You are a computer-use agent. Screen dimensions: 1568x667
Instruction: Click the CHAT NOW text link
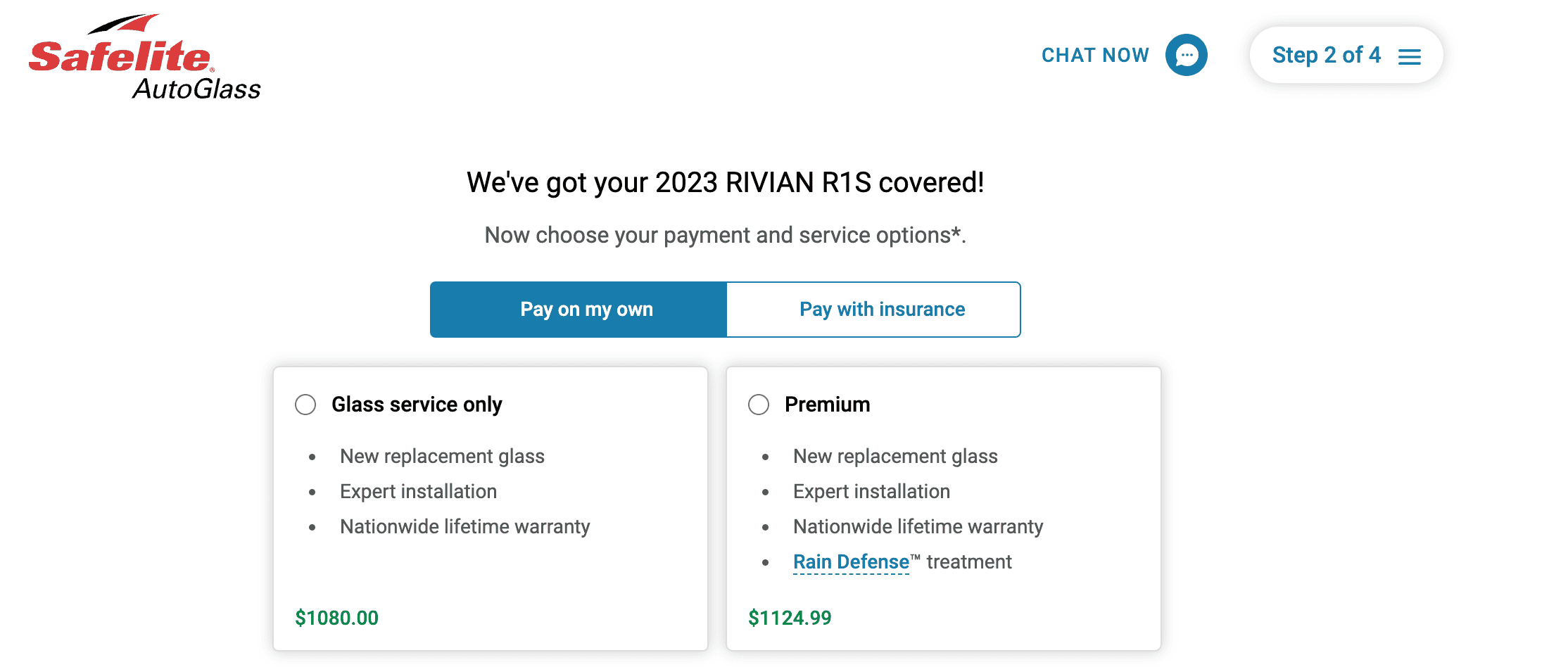tap(1095, 55)
